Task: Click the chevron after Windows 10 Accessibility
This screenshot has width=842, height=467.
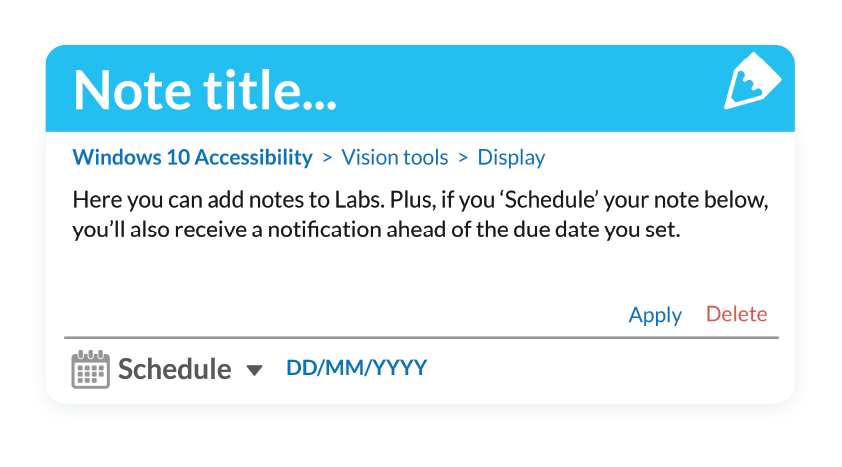Action: tap(327, 158)
